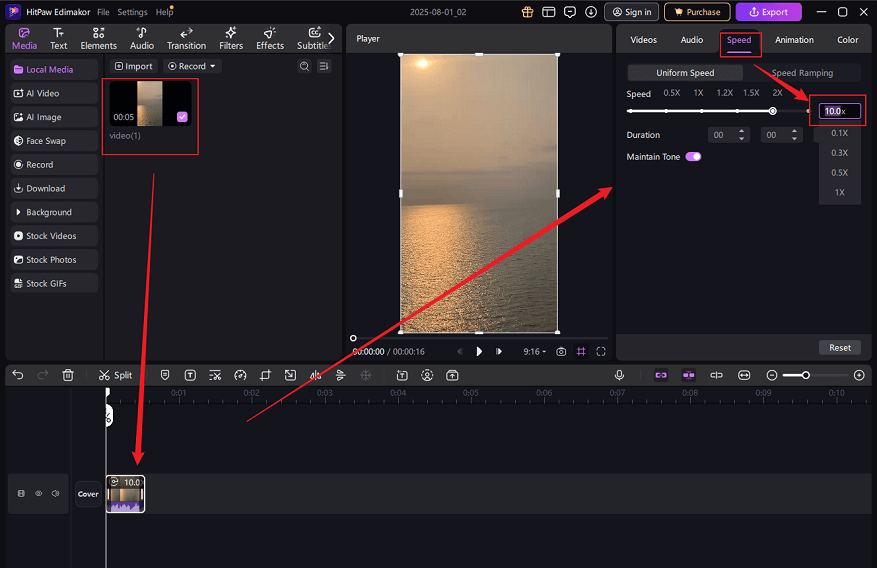Open Stock Videos in the sidebar
Screen dimensions: 877x568
(x=54, y=236)
